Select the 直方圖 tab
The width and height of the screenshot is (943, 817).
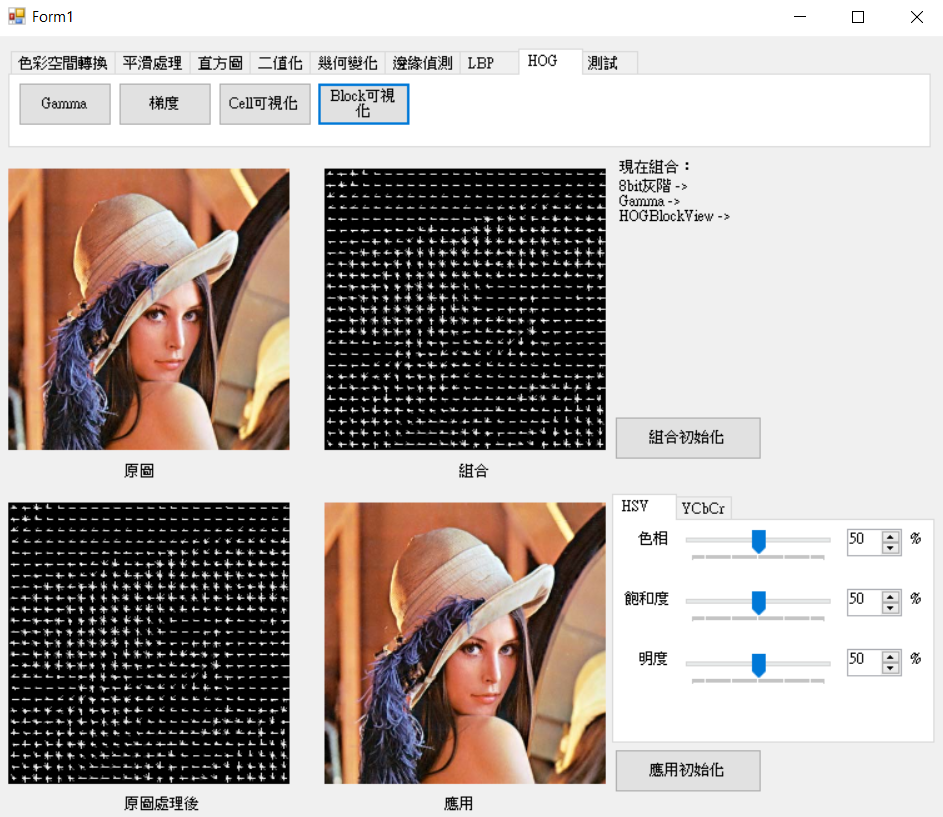(220, 63)
